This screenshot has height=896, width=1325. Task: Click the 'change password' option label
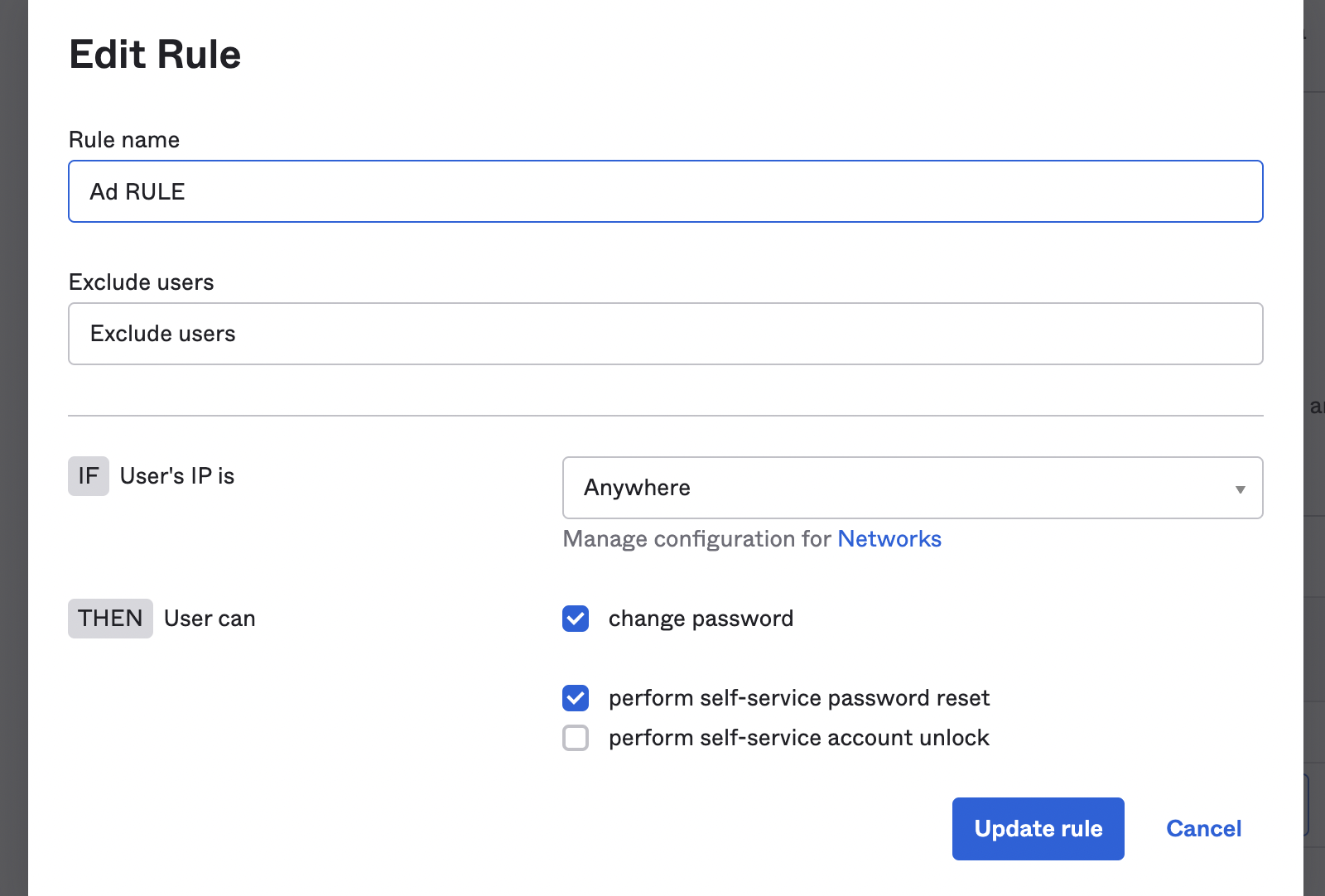701,619
